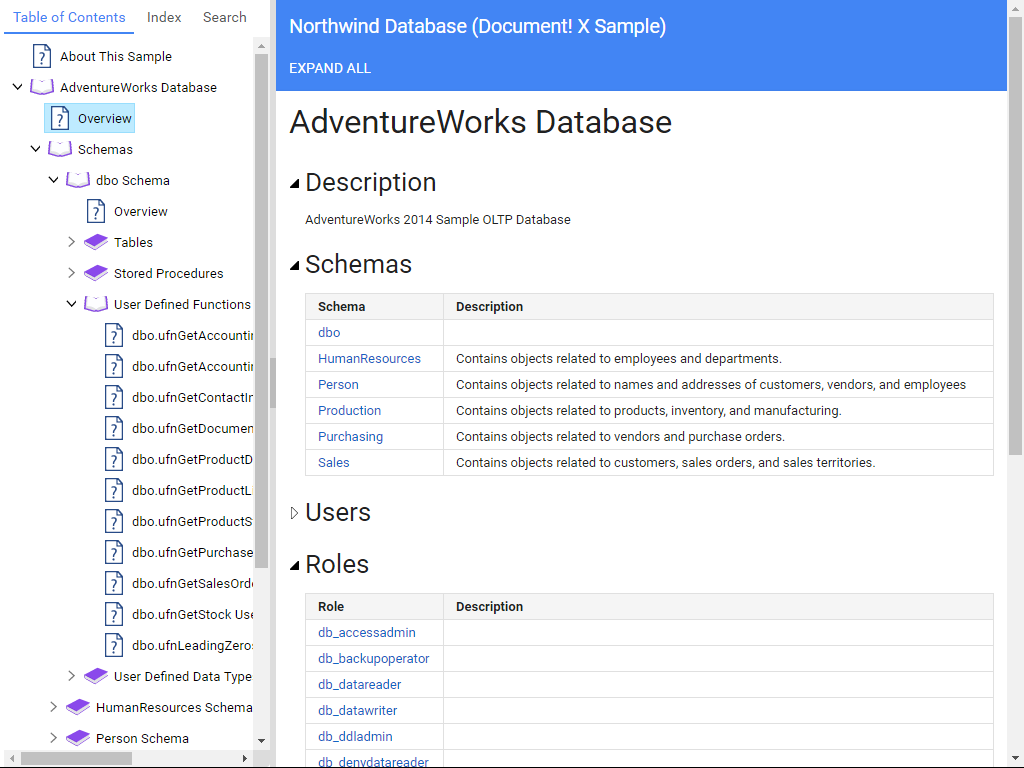The height and width of the screenshot is (768, 1024).
Task: Open the db_accessadmin role link
Action: [367, 632]
